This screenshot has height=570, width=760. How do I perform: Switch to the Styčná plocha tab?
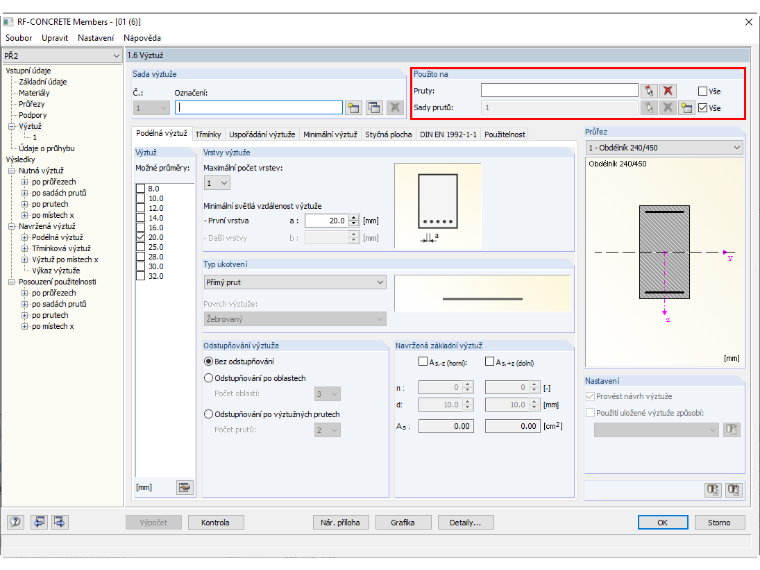click(x=388, y=134)
